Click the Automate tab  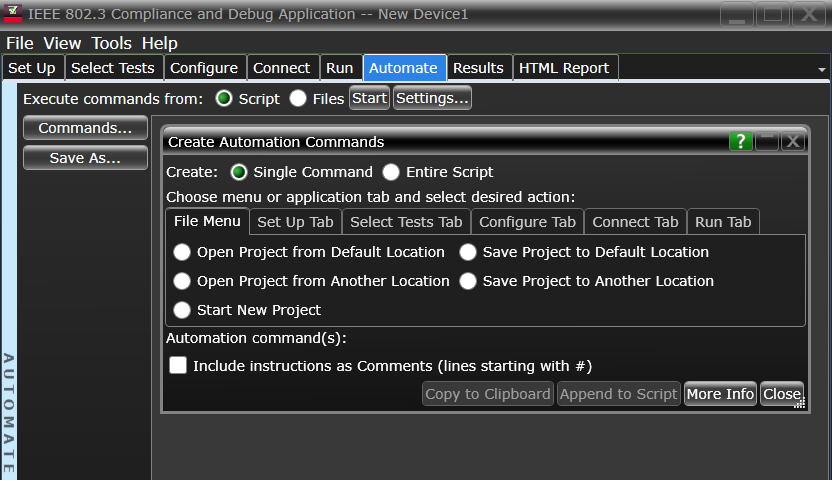(x=404, y=68)
